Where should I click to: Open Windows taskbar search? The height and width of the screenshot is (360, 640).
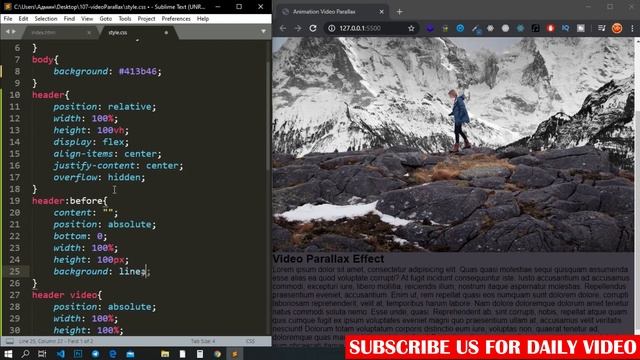[x=25, y=354]
